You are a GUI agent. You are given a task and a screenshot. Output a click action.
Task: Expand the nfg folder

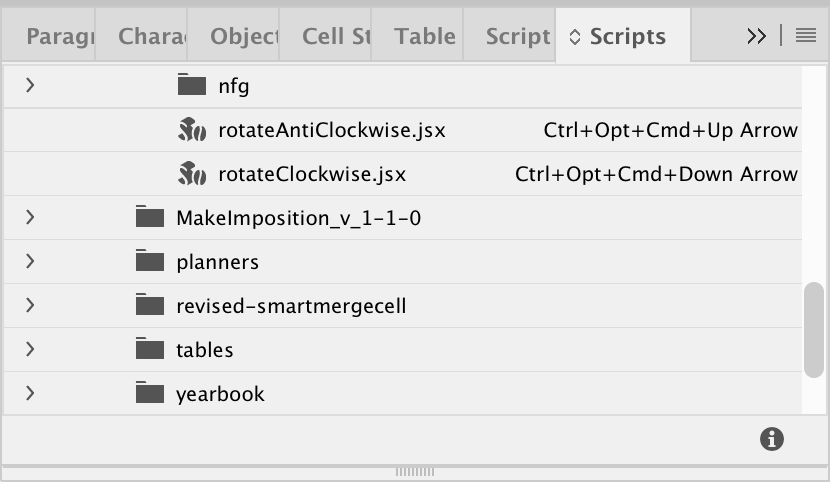coord(30,86)
